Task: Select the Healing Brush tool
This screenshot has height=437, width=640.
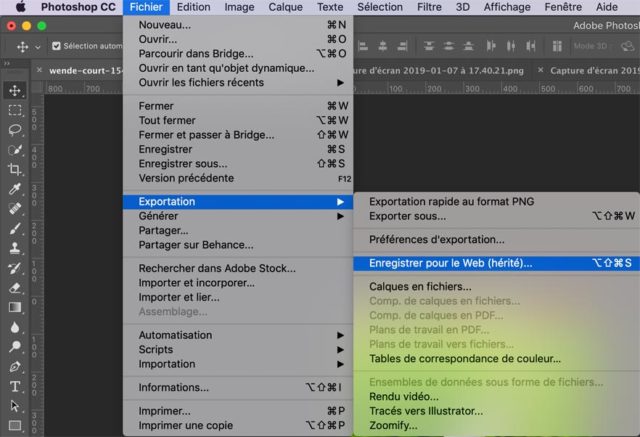Action: [x=15, y=209]
